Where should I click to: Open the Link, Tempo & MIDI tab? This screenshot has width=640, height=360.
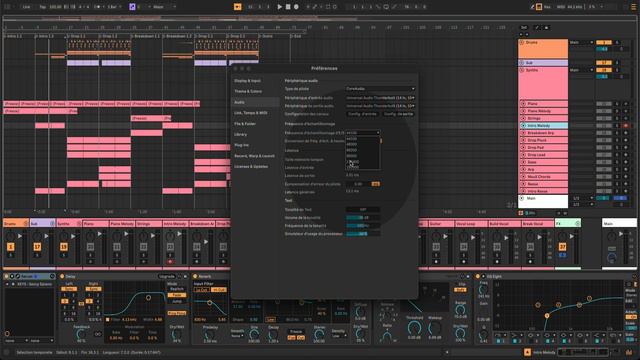point(251,113)
